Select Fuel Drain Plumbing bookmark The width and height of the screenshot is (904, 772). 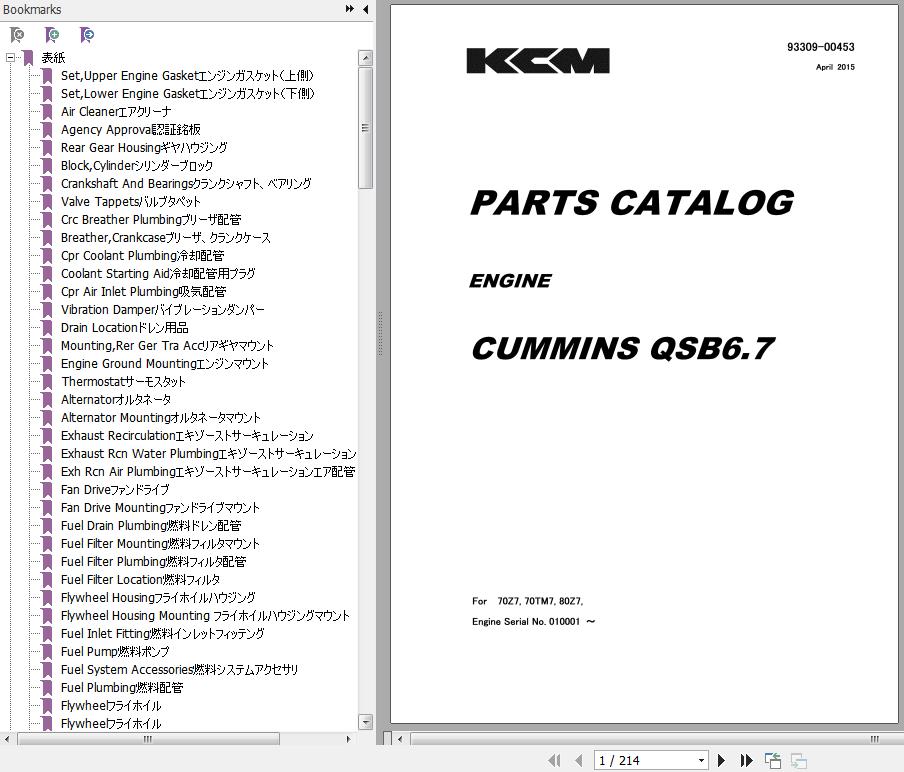pos(151,526)
